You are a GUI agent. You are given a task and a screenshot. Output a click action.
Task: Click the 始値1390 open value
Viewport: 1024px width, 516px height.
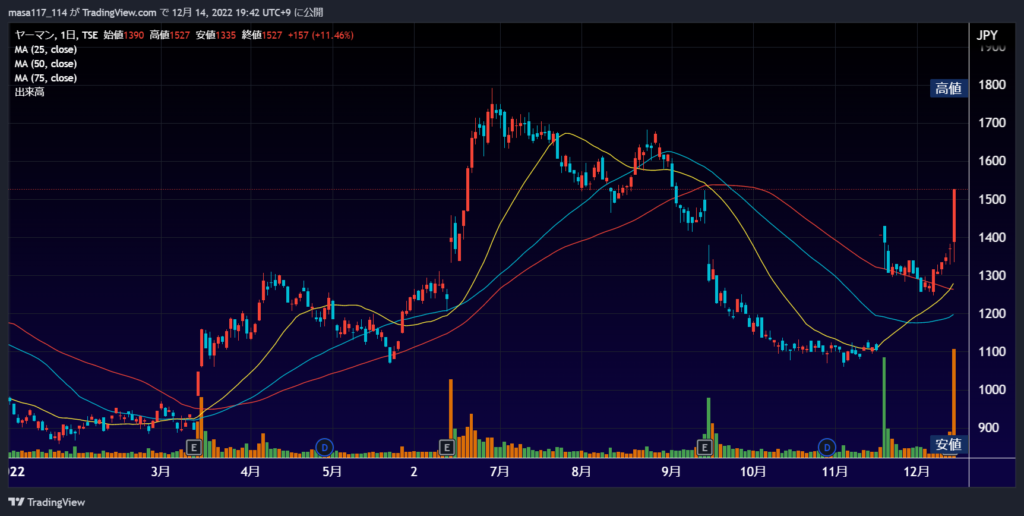[123, 35]
